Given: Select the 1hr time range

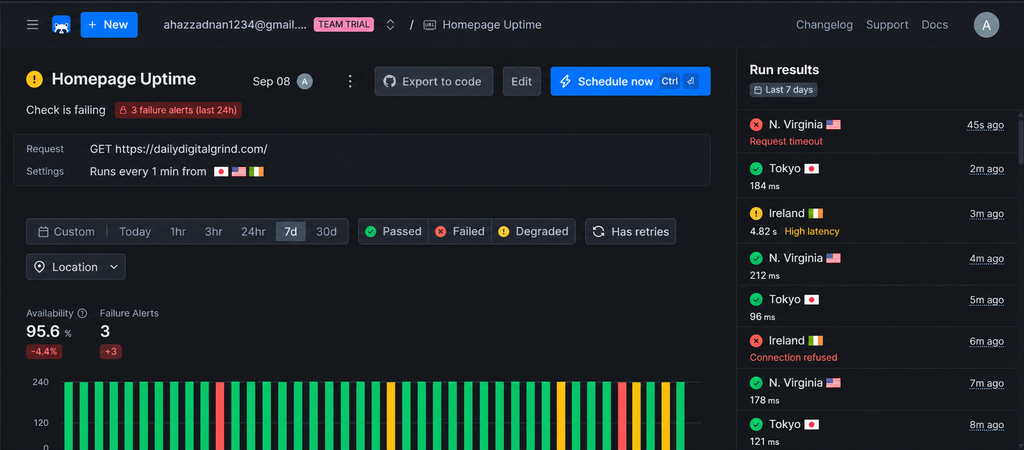Looking at the screenshot, I should point(178,231).
